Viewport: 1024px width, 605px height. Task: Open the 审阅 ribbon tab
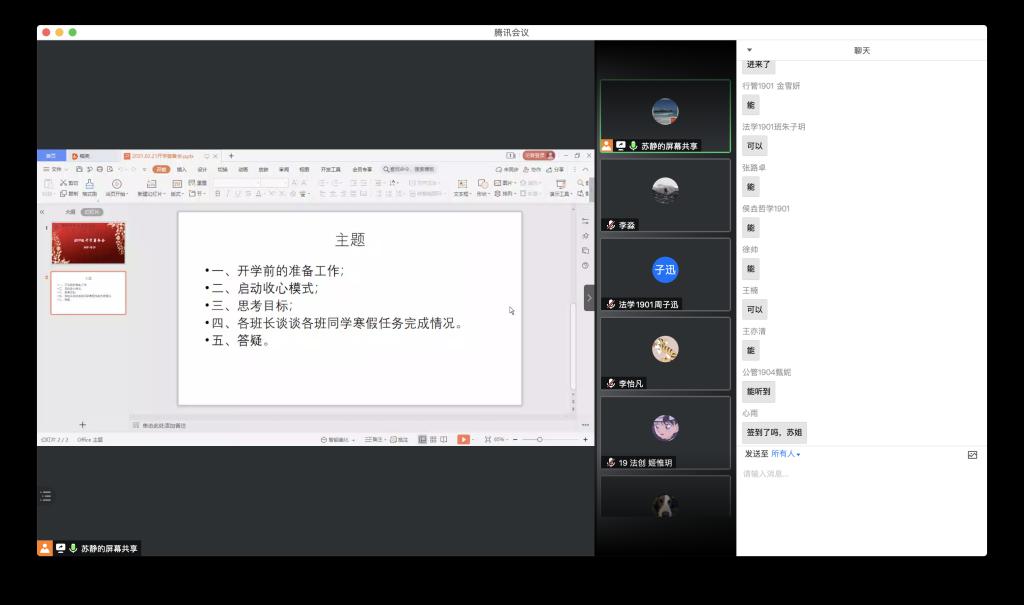284,169
